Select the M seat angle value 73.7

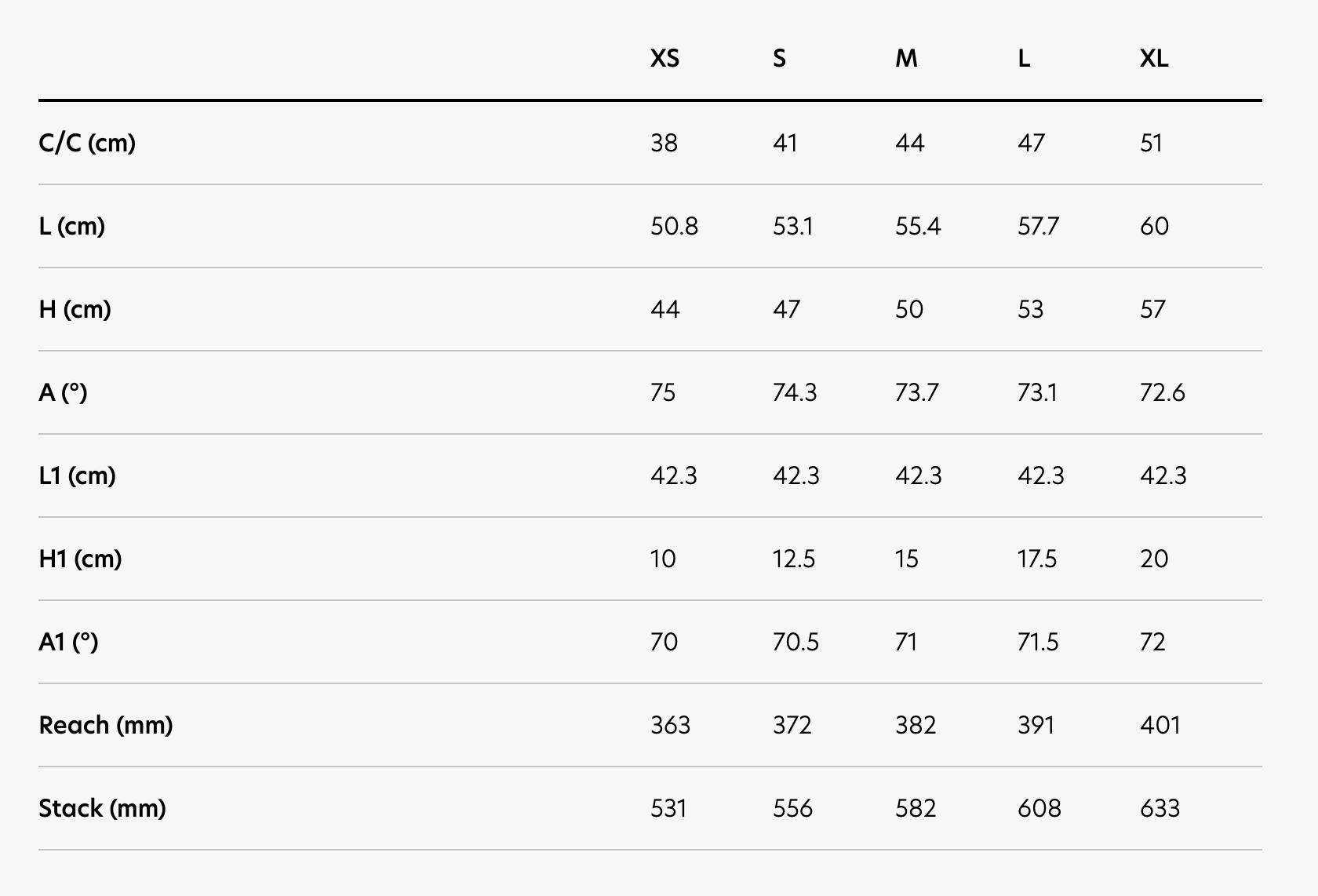coord(916,392)
